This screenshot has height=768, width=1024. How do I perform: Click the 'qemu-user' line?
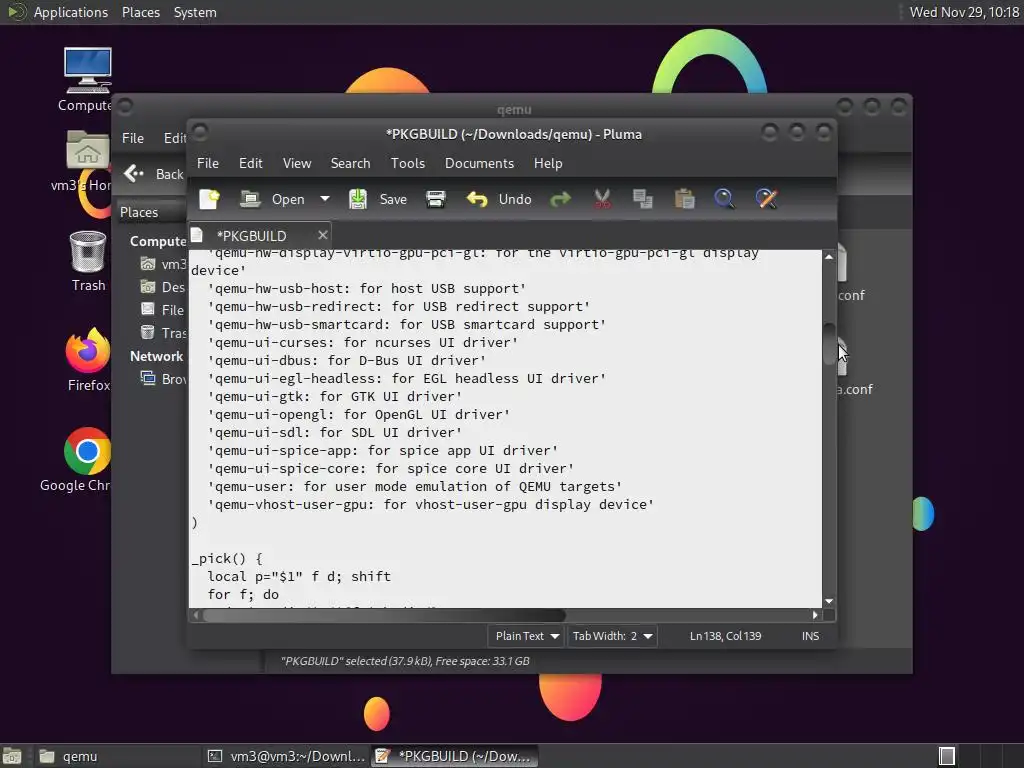[415, 487]
